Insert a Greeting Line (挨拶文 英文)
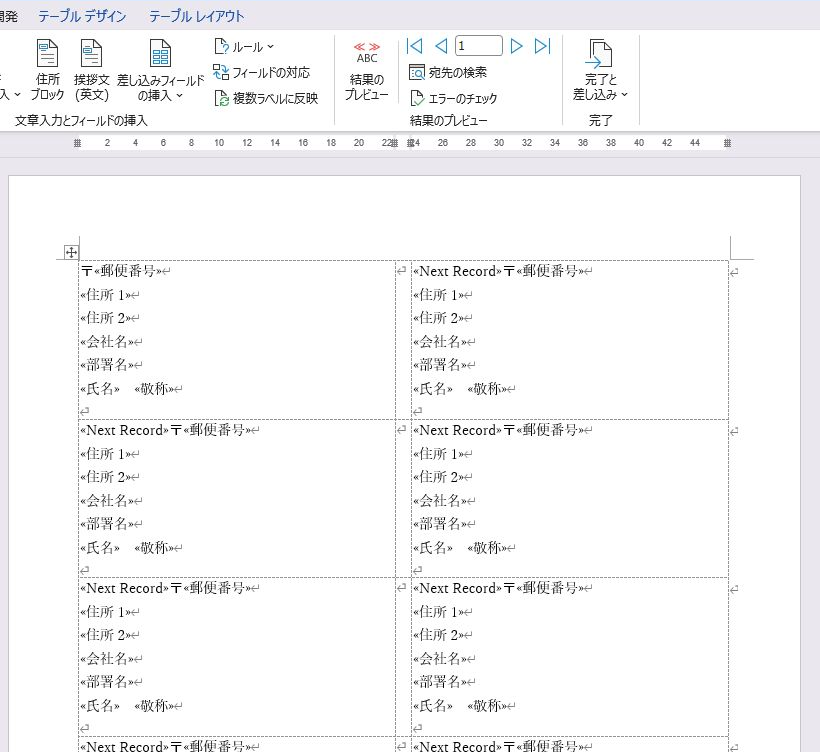 [92, 70]
